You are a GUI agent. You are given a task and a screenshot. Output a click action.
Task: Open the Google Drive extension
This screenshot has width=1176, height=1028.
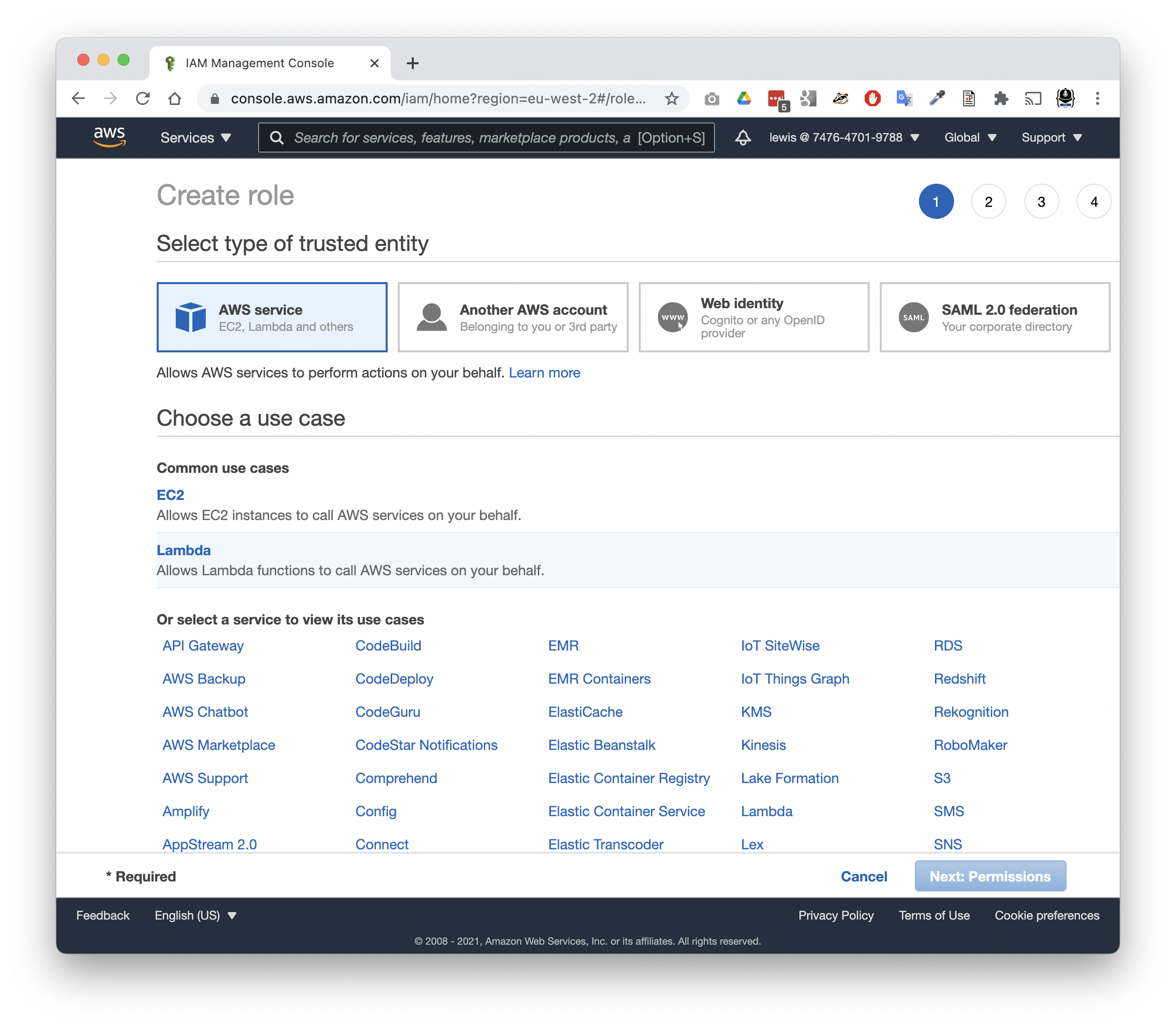pos(744,99)
